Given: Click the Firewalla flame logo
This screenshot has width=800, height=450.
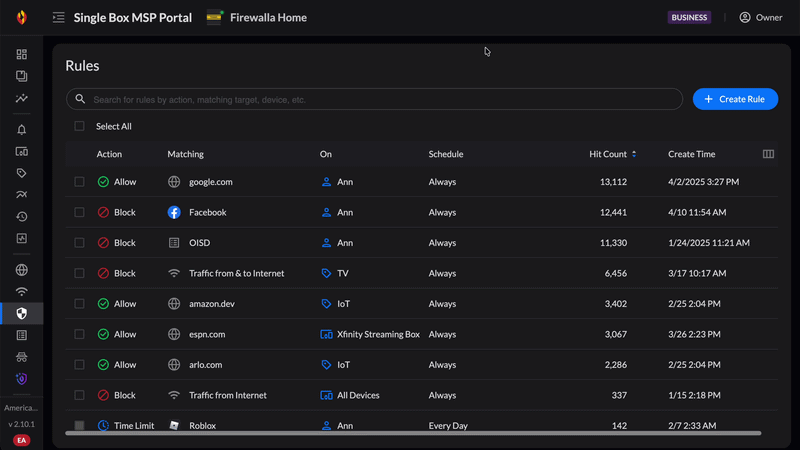Looking at the screenshot, I should click(x=21, y=18).
